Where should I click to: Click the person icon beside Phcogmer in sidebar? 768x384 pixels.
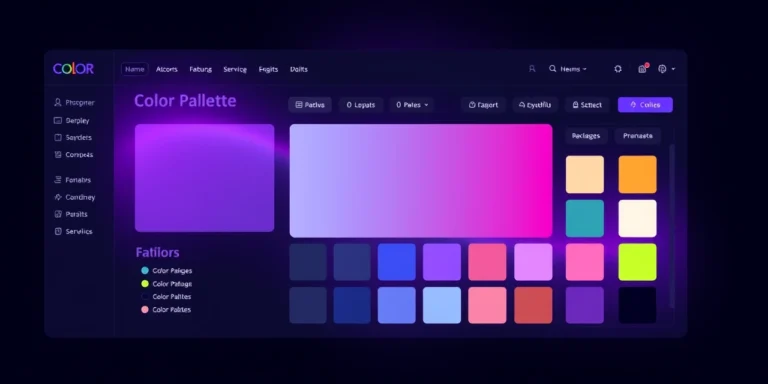click(x=58, y=102)
